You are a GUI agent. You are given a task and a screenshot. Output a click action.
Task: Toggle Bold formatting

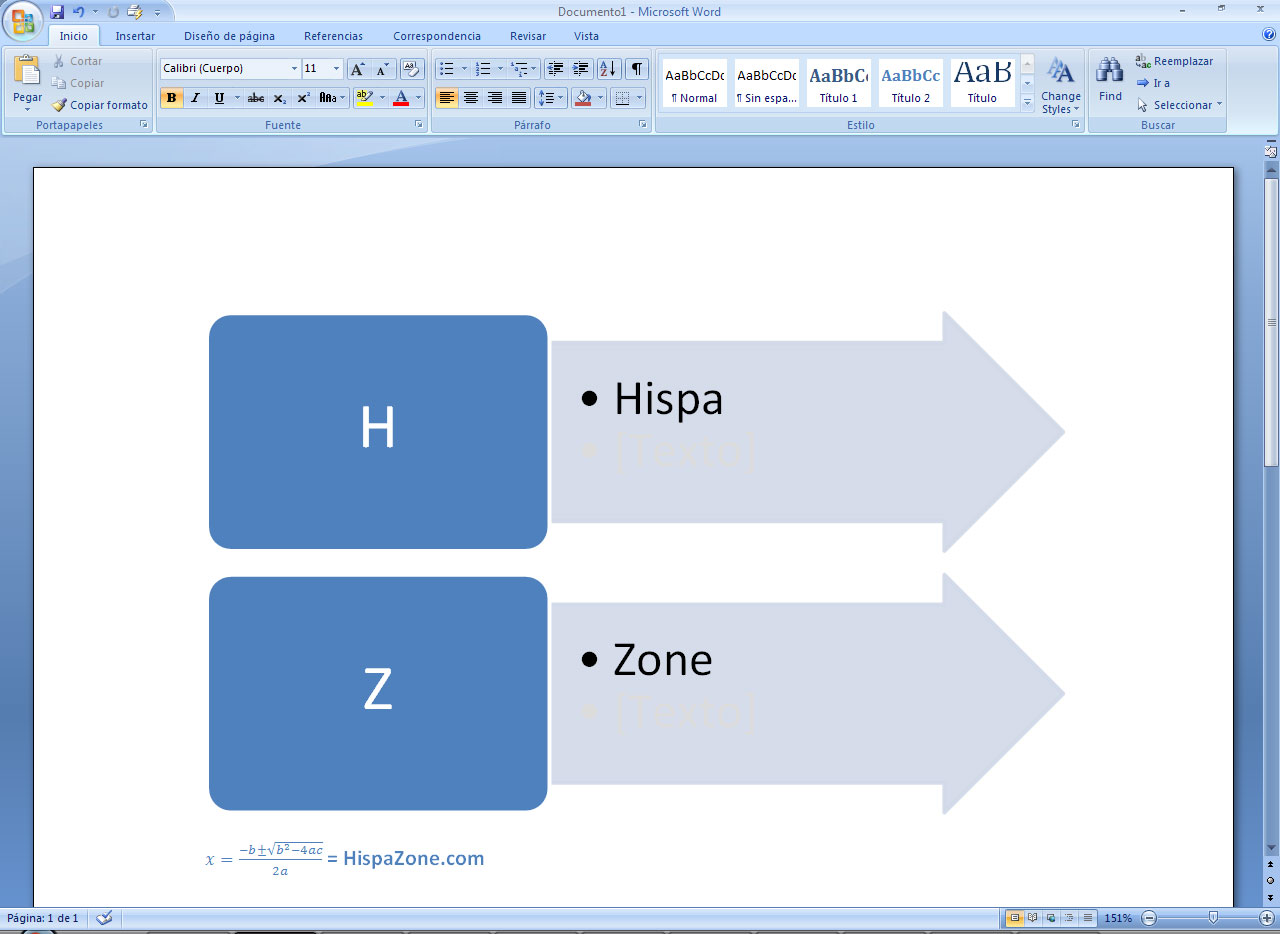tap(171, 98)
